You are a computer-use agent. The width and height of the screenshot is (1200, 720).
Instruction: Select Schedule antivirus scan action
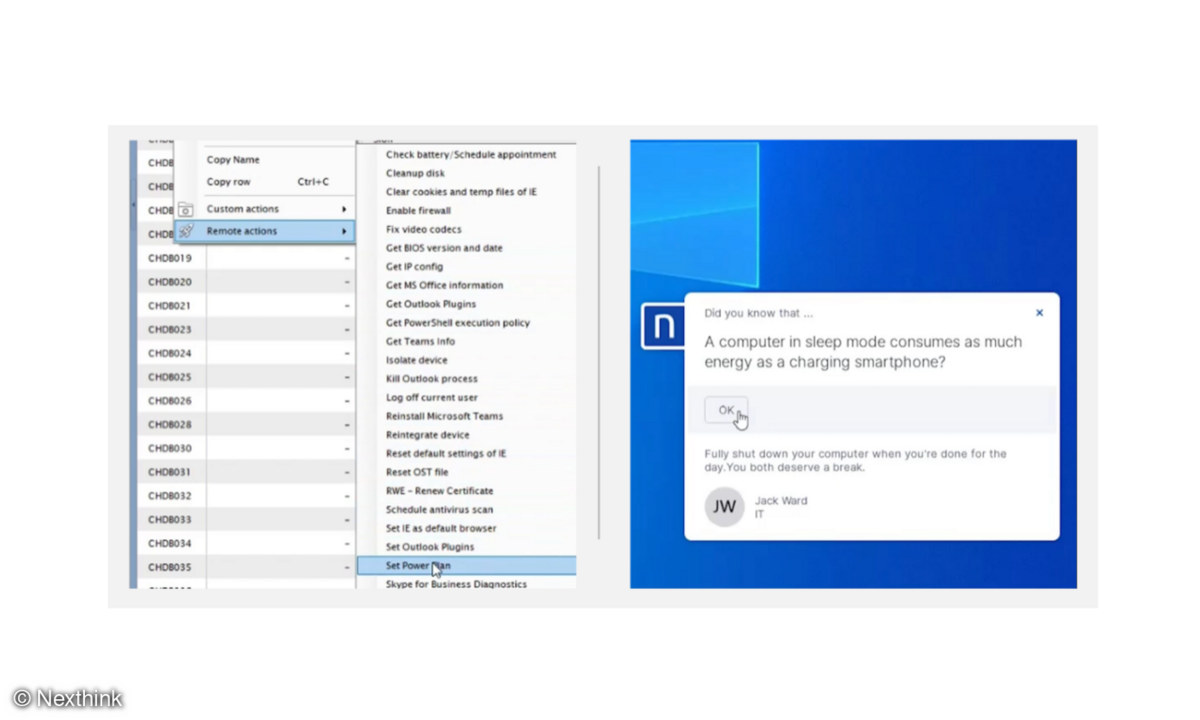440,510
